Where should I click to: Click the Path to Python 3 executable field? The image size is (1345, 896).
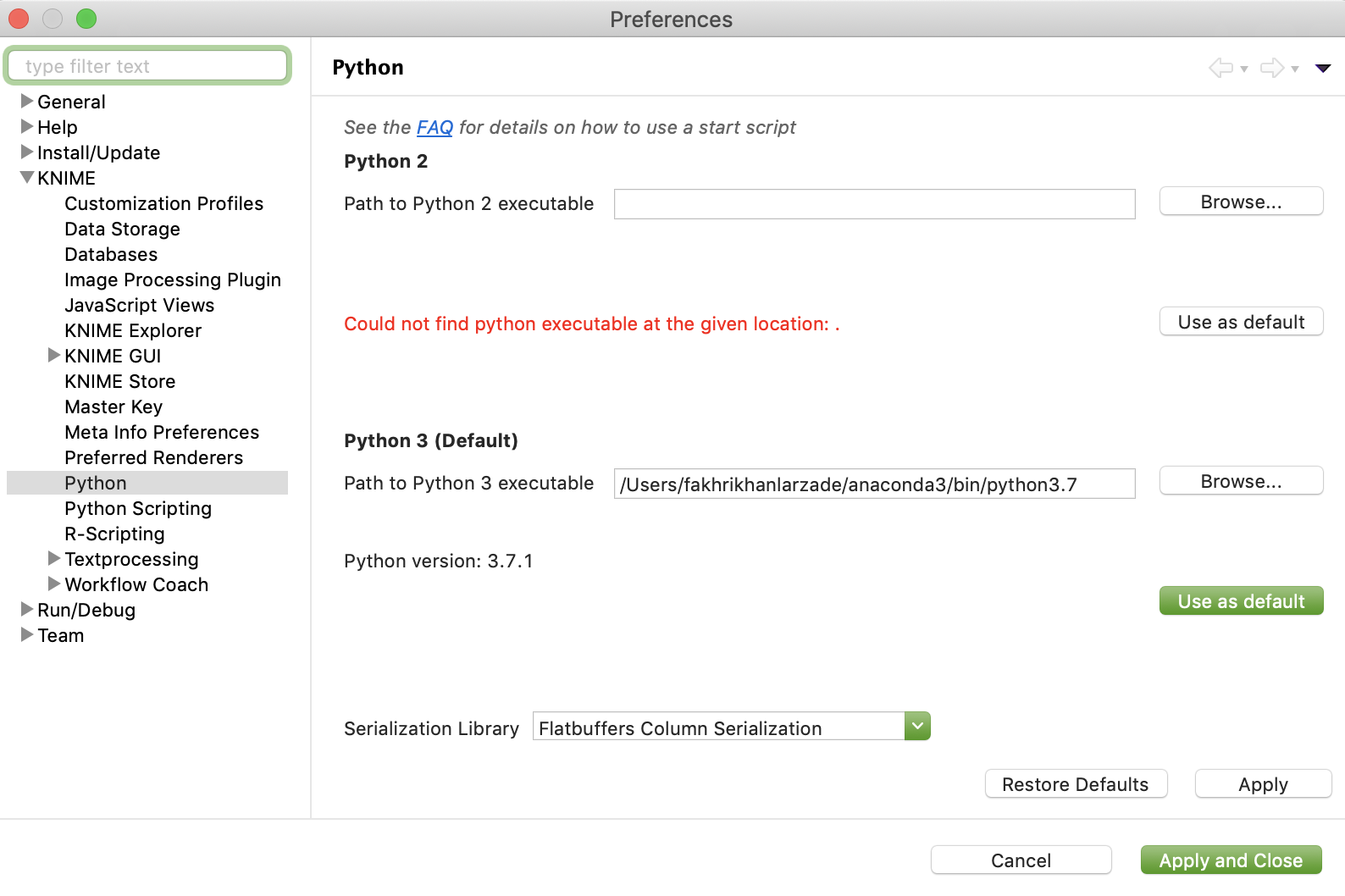click(873, 484)
